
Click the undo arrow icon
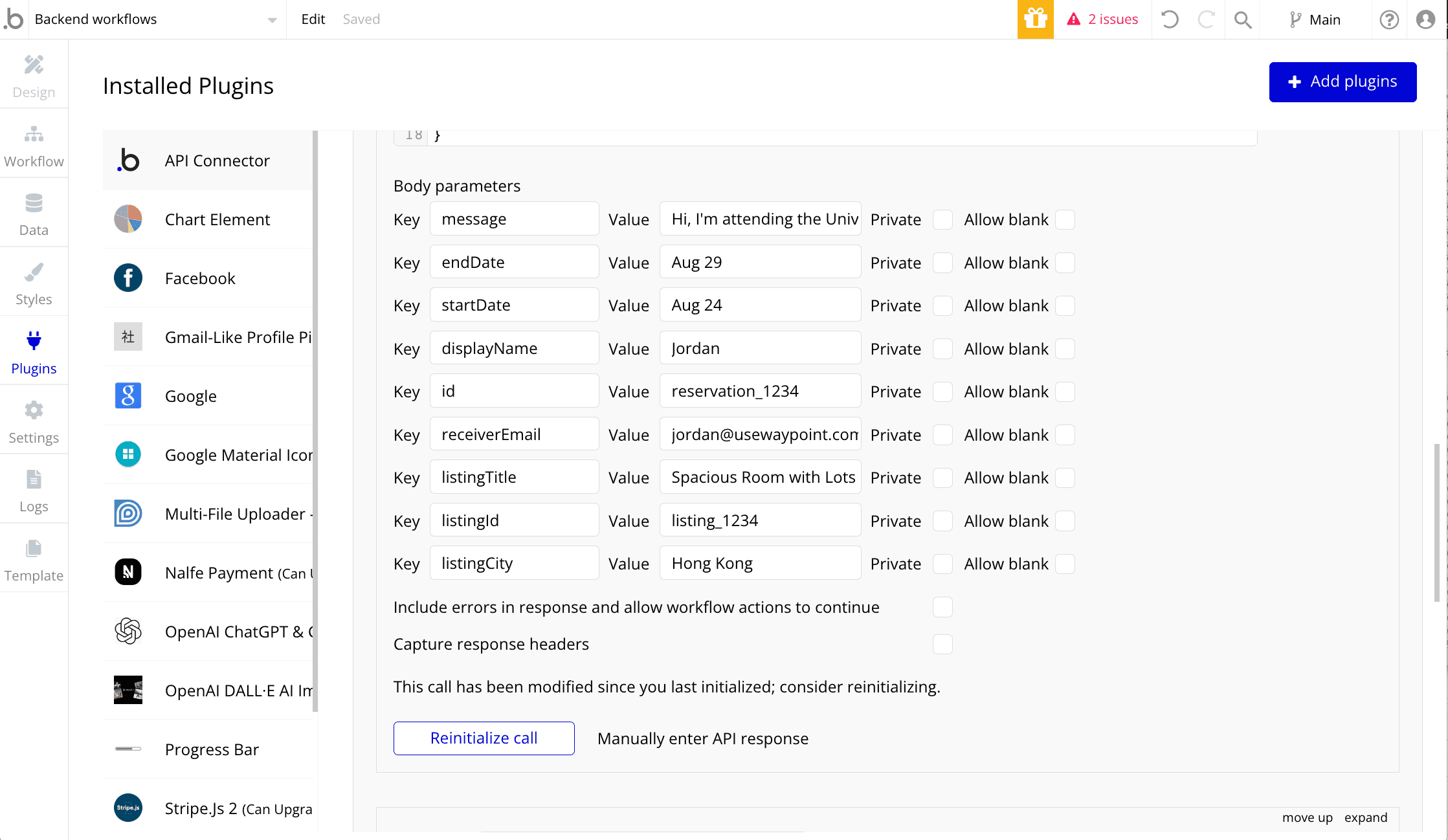(x=1170, y=19)
